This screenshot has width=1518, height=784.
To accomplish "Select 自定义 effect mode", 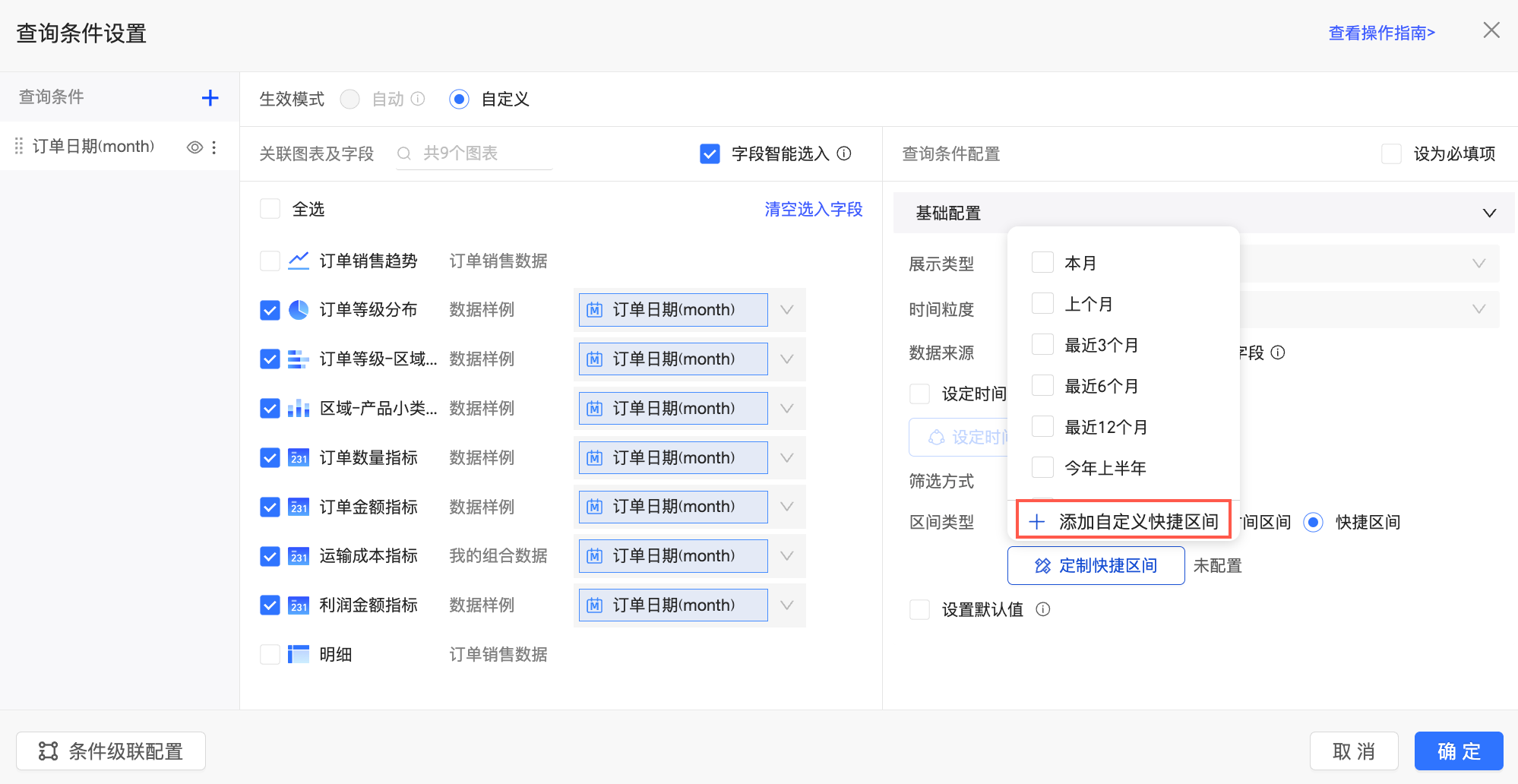I will point(459,100).
